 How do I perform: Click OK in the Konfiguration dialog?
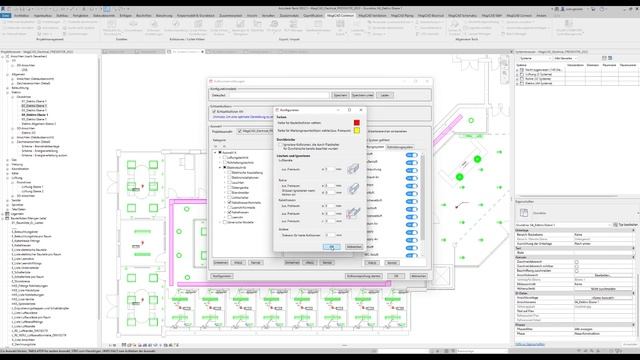click(x=331, y=247)
